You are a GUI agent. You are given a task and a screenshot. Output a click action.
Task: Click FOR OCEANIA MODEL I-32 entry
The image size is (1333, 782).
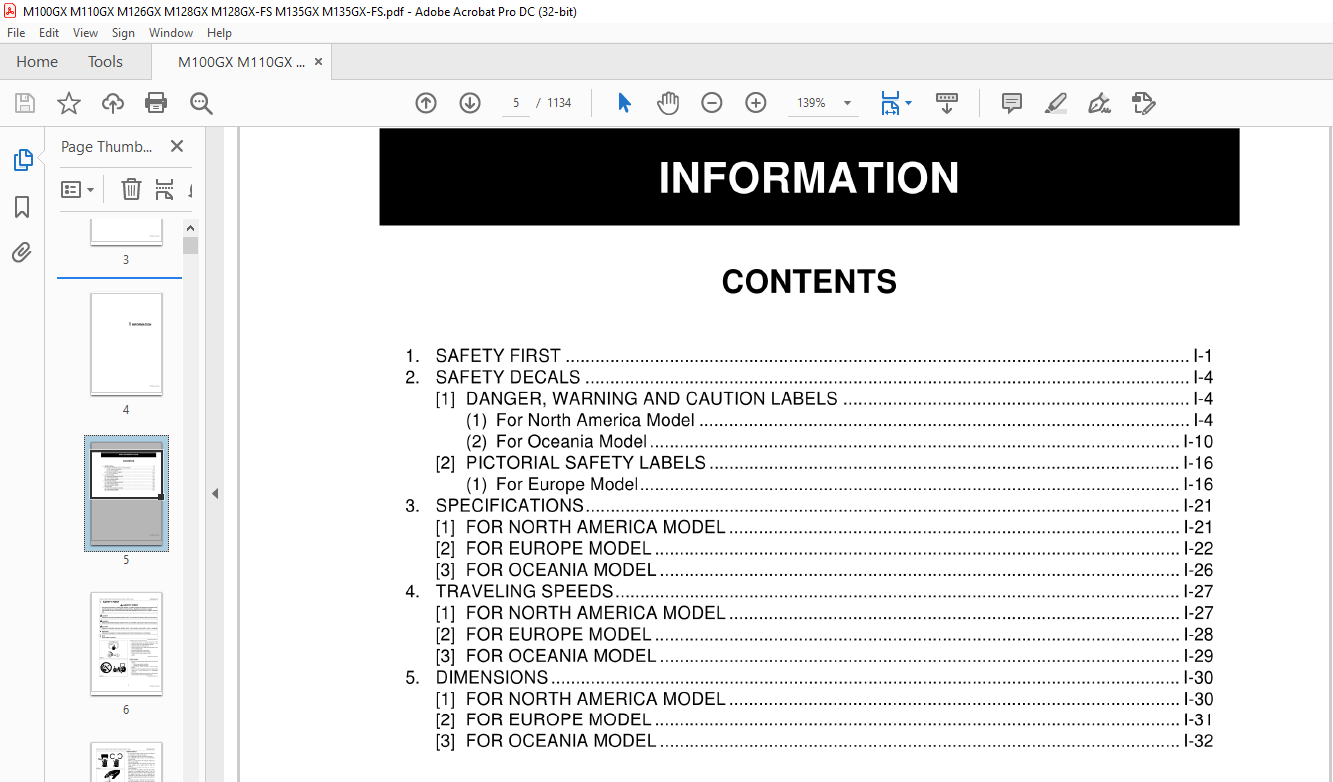[x=824, y=742]
